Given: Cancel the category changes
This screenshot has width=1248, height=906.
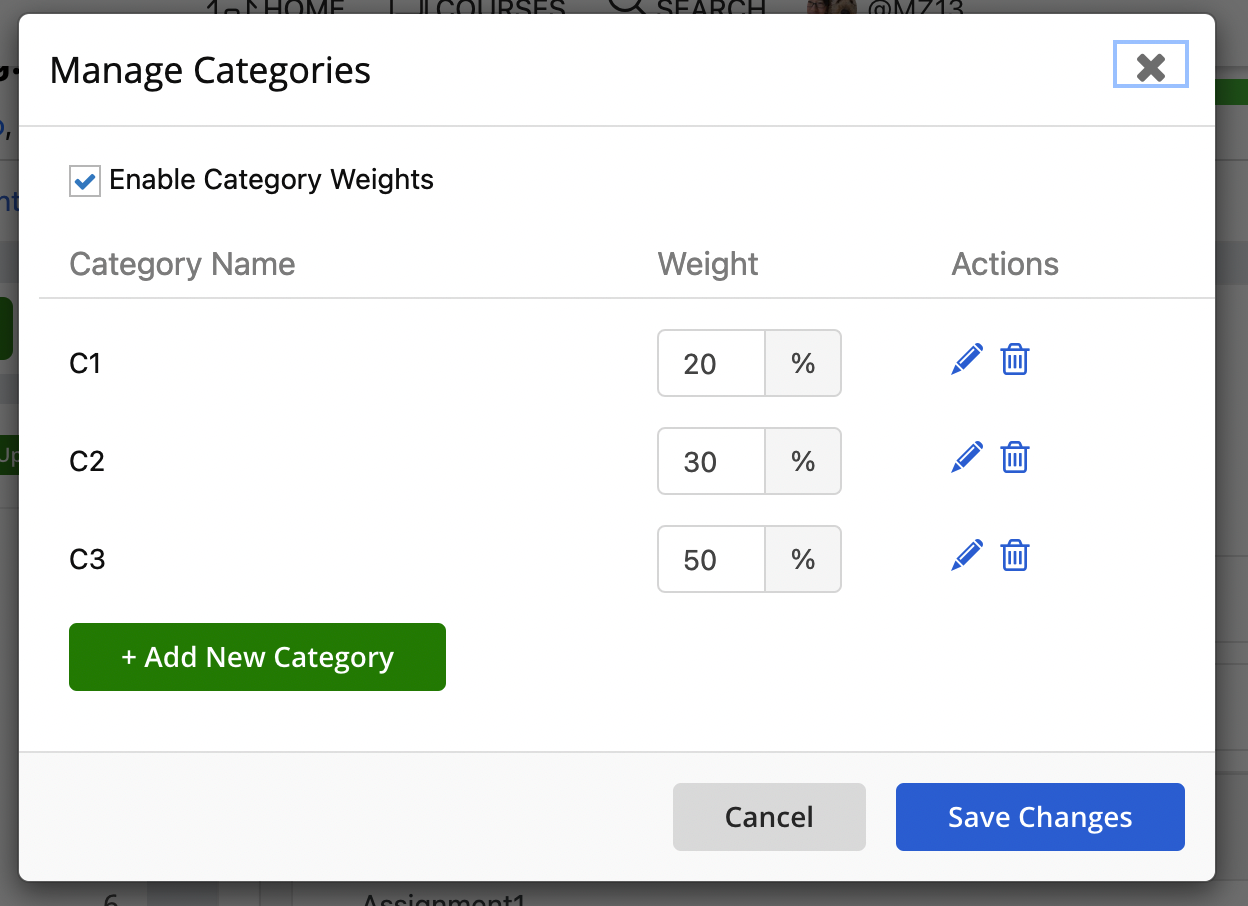Looking at the screenshot, I should (769, 817).
